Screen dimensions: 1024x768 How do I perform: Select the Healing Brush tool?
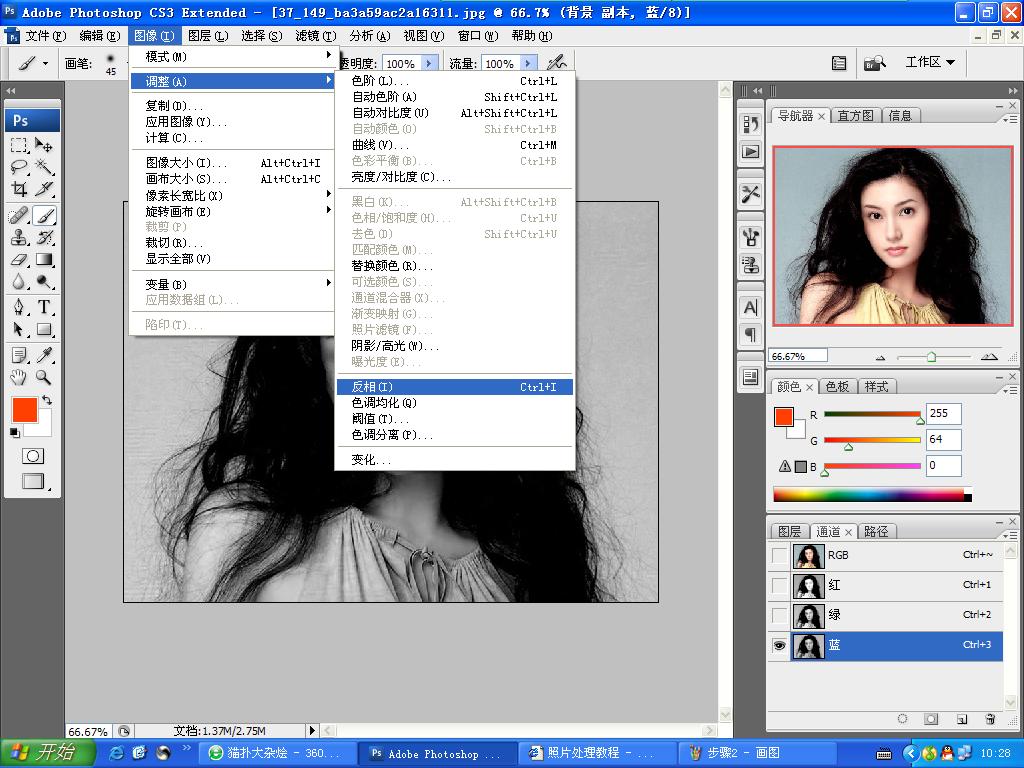[20, 215]
